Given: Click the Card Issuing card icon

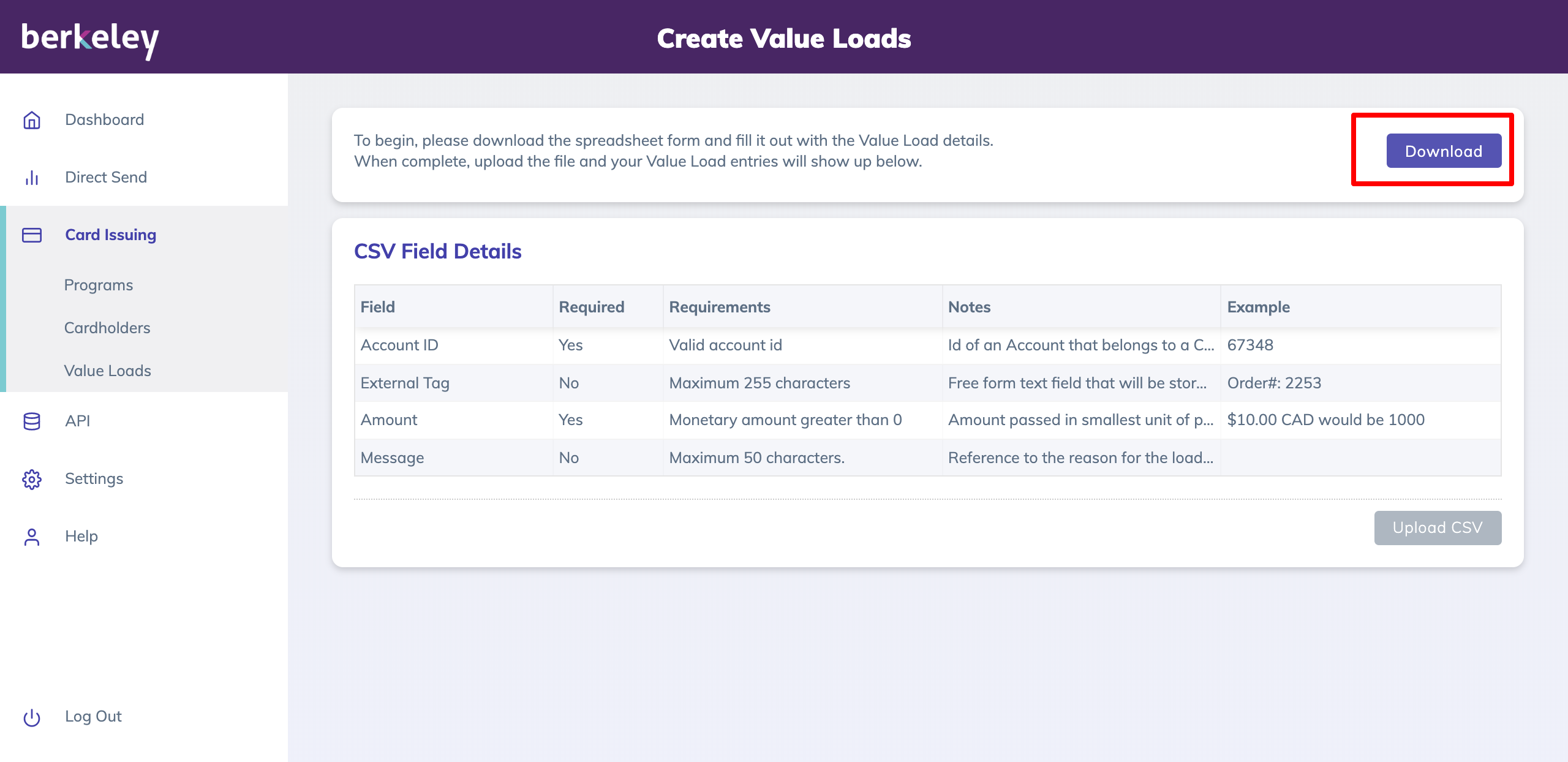Looking at the screenshot, I should (32, 235).
